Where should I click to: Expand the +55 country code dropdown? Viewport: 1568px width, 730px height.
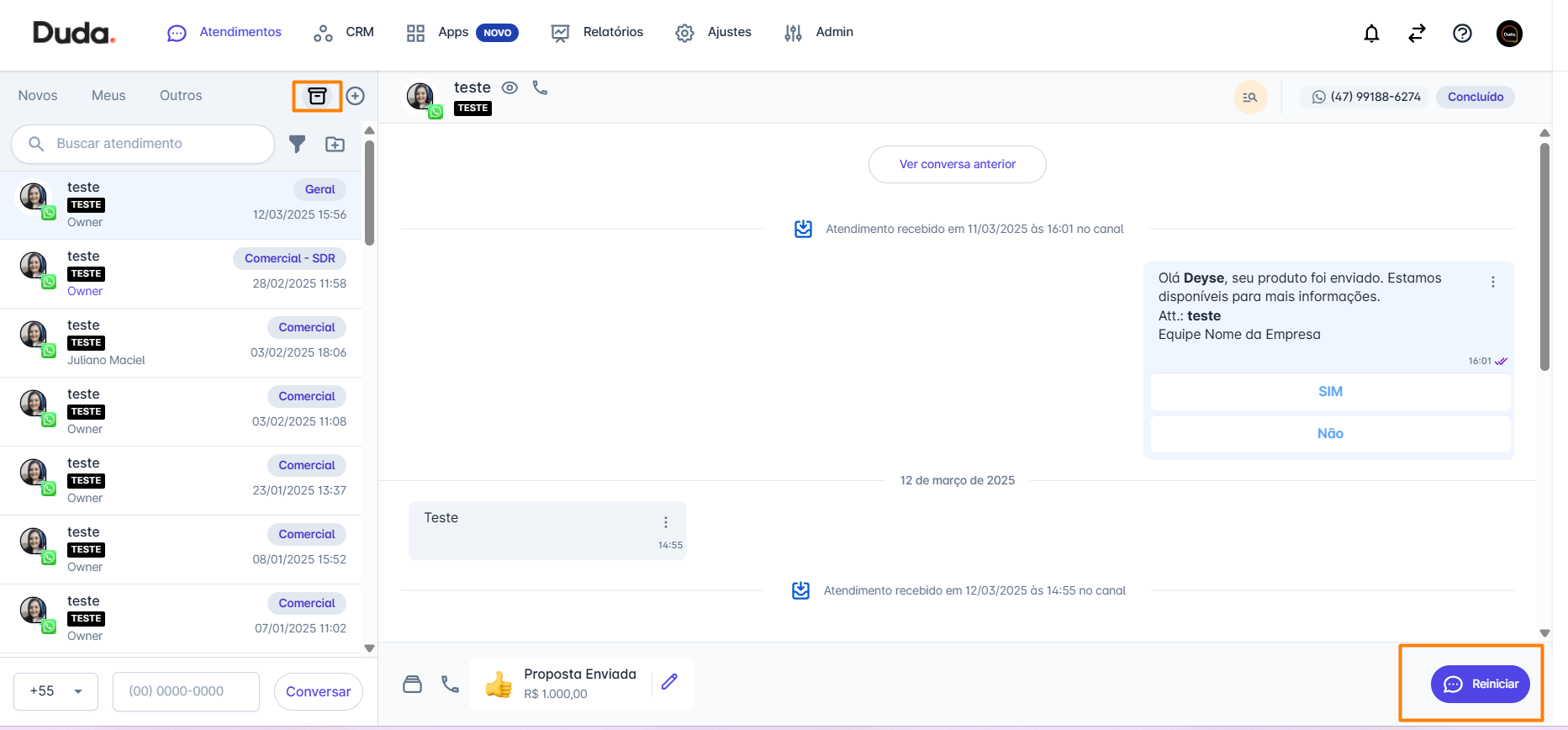(x=55, y=691)
